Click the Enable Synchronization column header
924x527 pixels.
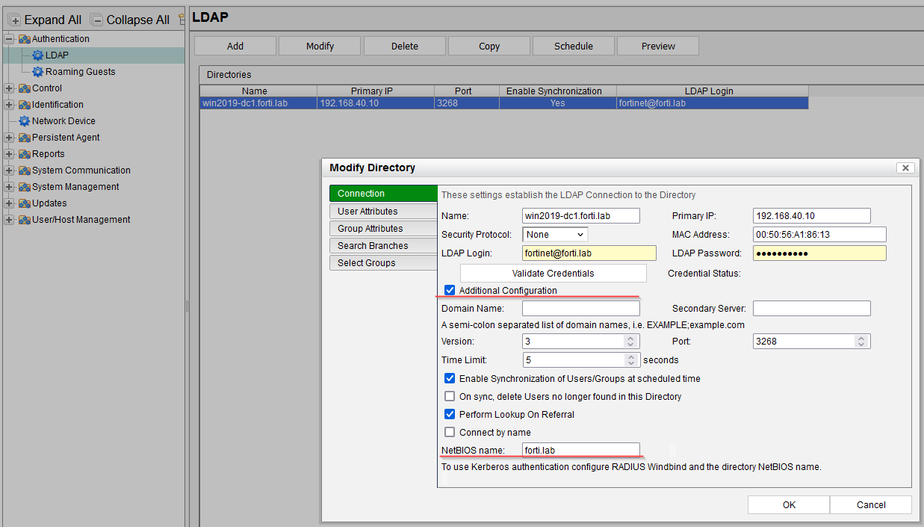558,91
